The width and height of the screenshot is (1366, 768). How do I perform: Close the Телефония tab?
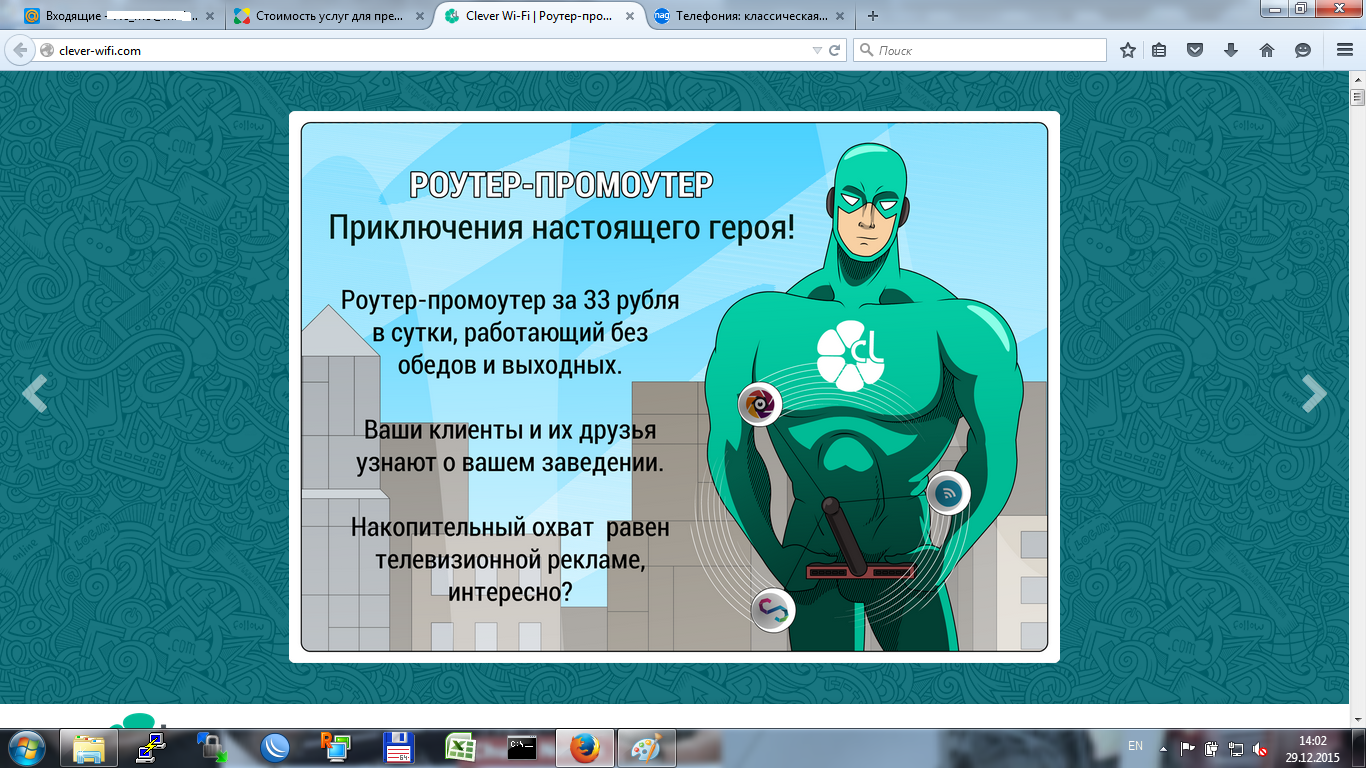pyautogui.click(x=842, y=16)
